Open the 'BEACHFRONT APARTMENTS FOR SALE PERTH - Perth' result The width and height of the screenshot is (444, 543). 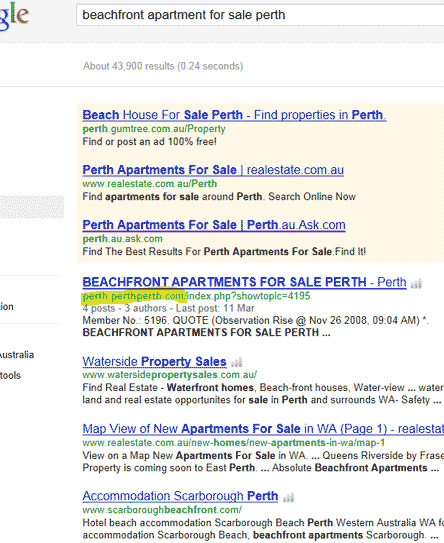[244, 282]
